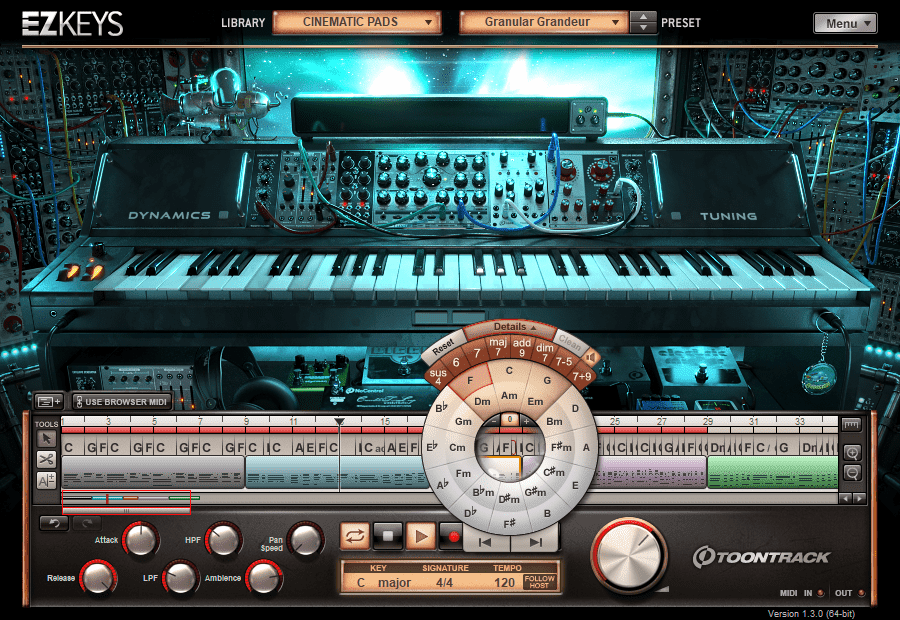
Task: Select the 7-5 chord modifier
Action: pyautogui.click(x=564, y=362)
